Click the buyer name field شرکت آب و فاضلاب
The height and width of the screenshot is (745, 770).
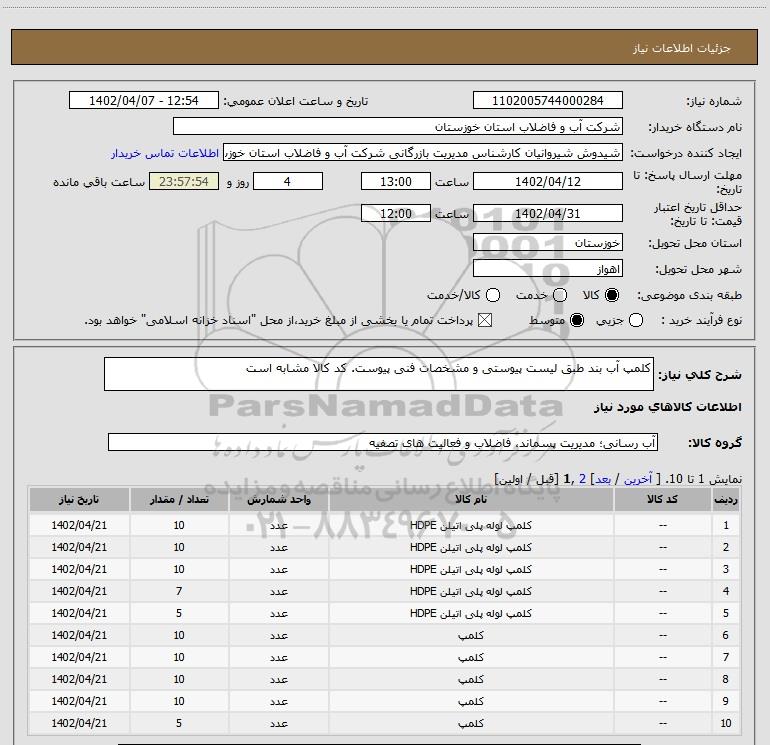click(398, 126)
